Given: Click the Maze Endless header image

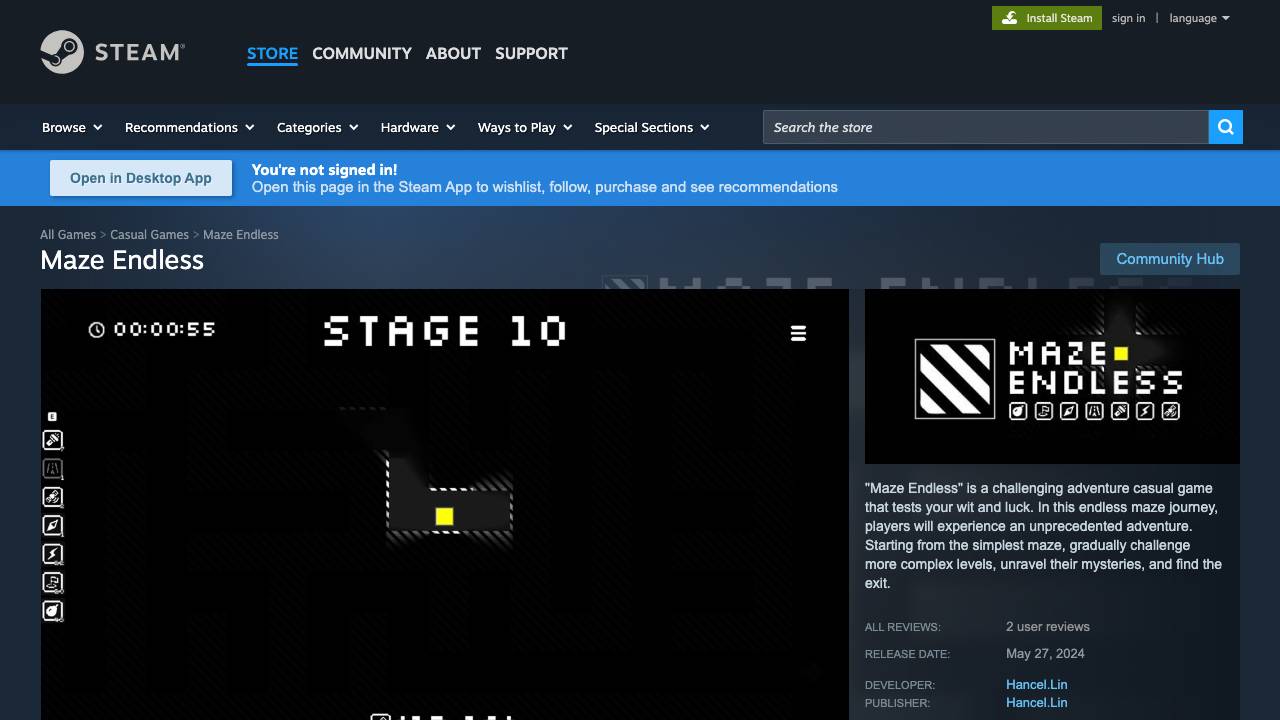Looking at the screenshot, I should click(1052, 376).
